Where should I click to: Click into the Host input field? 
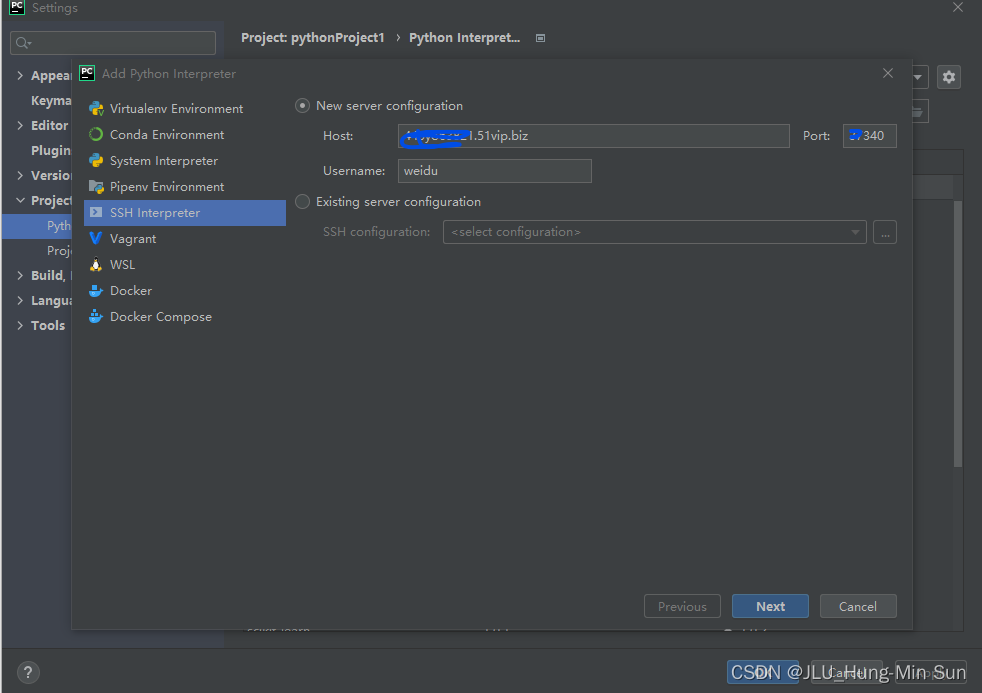pyautogui.click(x=594, y=136)
